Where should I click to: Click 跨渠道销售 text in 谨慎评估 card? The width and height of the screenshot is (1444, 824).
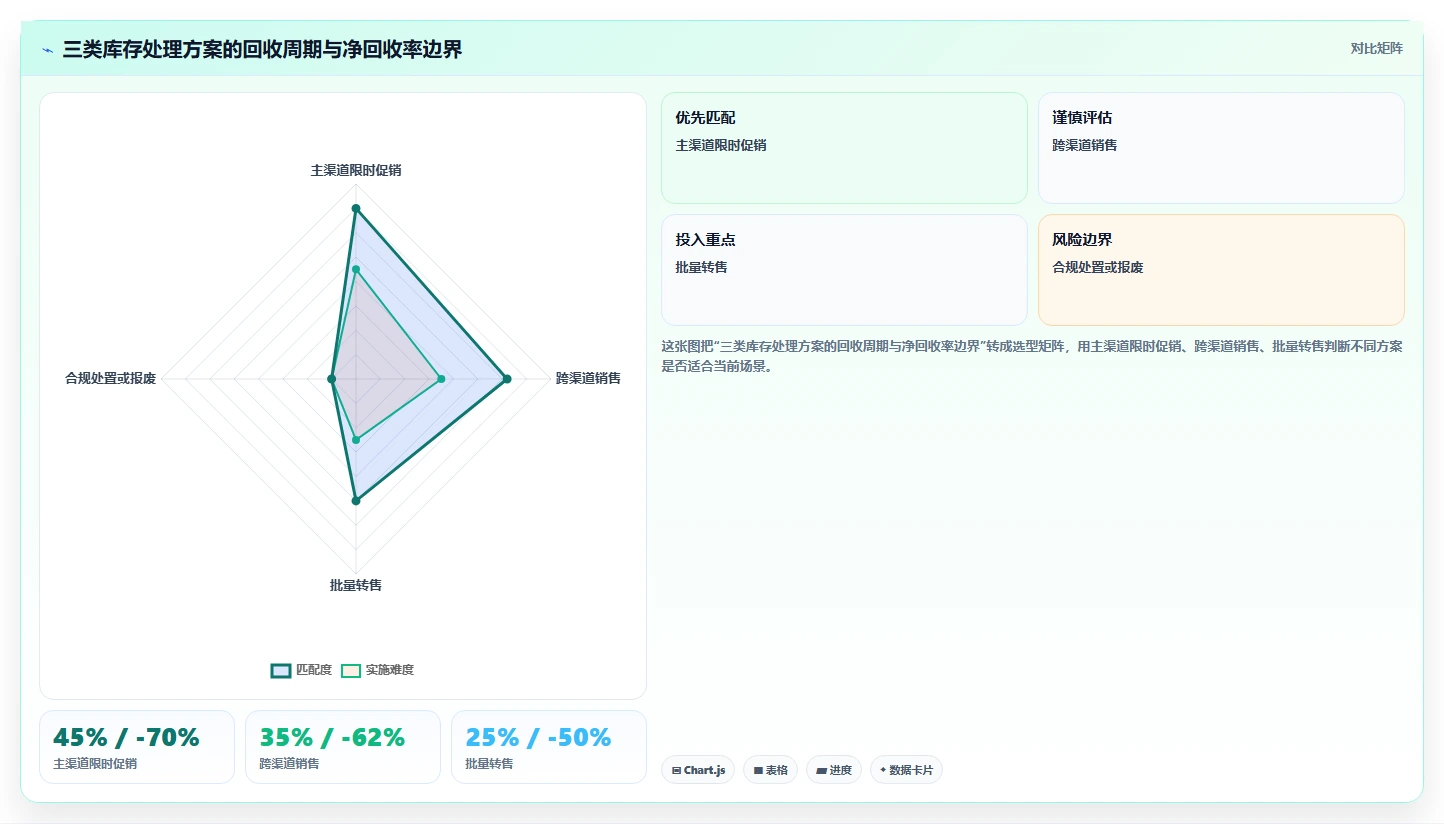point(1085,145)
